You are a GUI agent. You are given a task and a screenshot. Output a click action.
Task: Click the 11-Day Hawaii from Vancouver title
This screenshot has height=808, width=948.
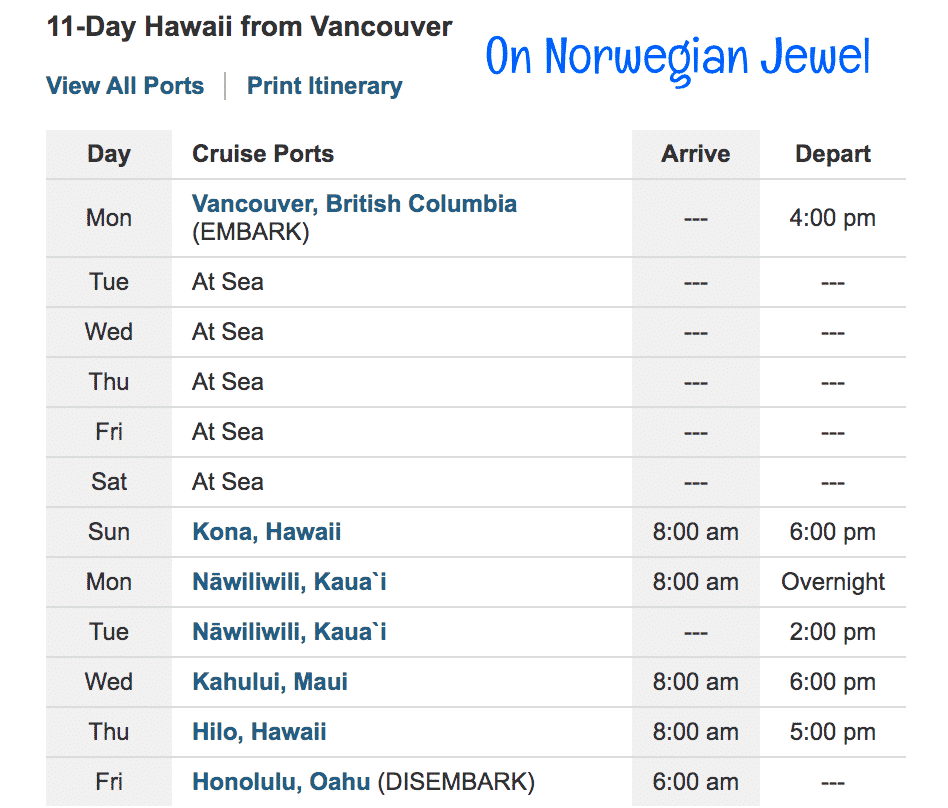coord(249,27)
